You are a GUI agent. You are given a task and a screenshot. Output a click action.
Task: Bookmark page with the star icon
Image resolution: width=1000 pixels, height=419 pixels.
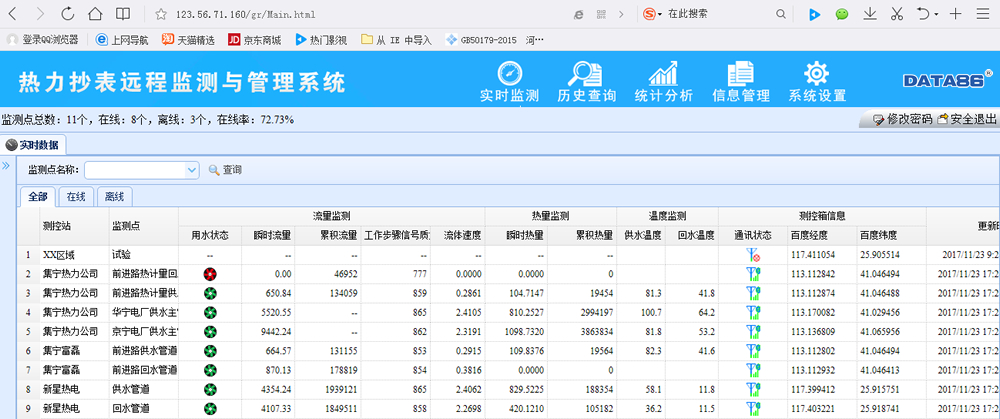tap(160, 14)
